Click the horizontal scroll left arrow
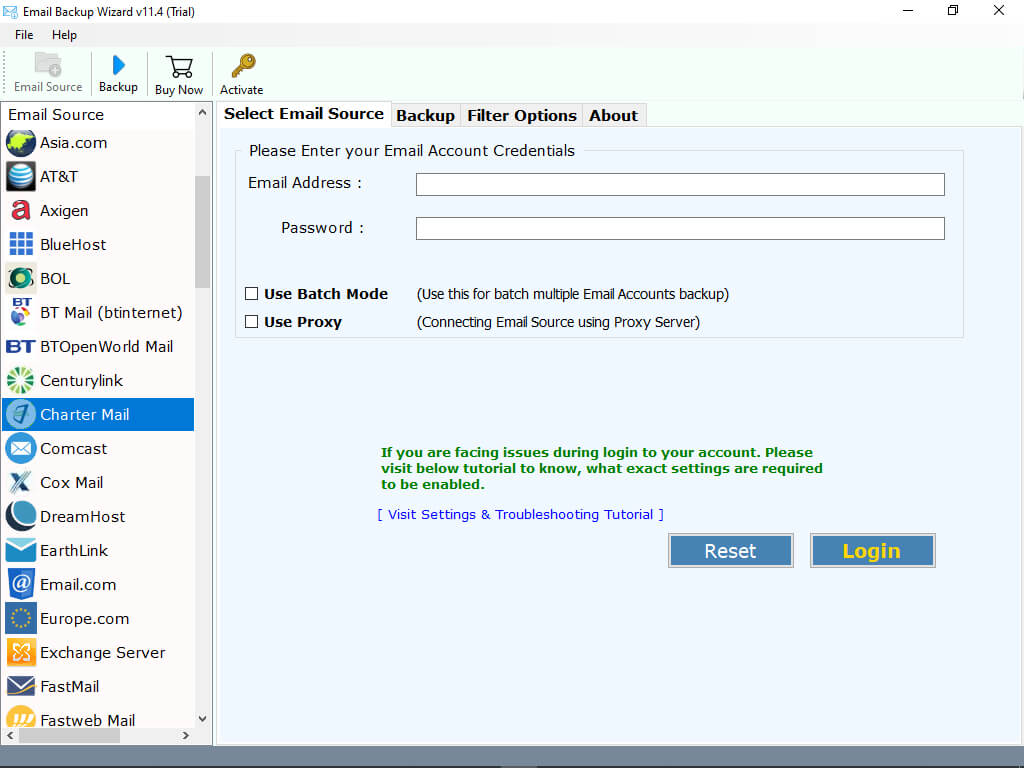This screenshot has width=1024, height=768. (x=10, y=736)
